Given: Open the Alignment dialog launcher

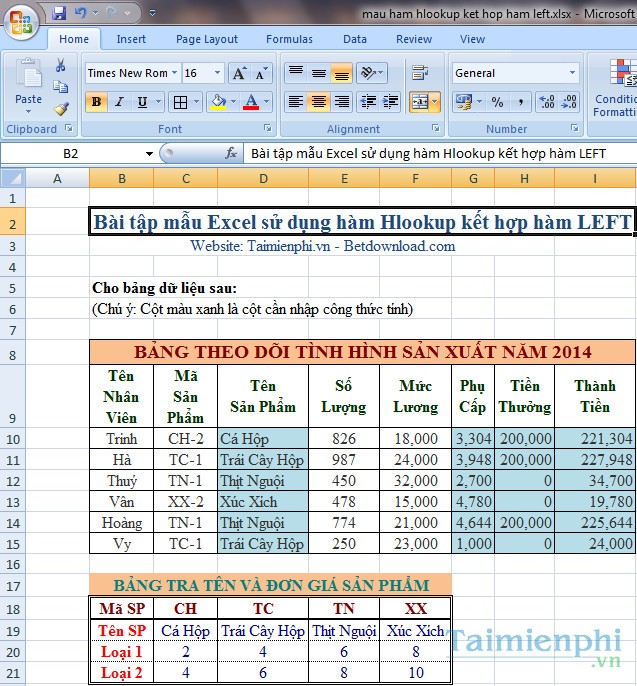Looking at the screenshot, I should [436, 128].
